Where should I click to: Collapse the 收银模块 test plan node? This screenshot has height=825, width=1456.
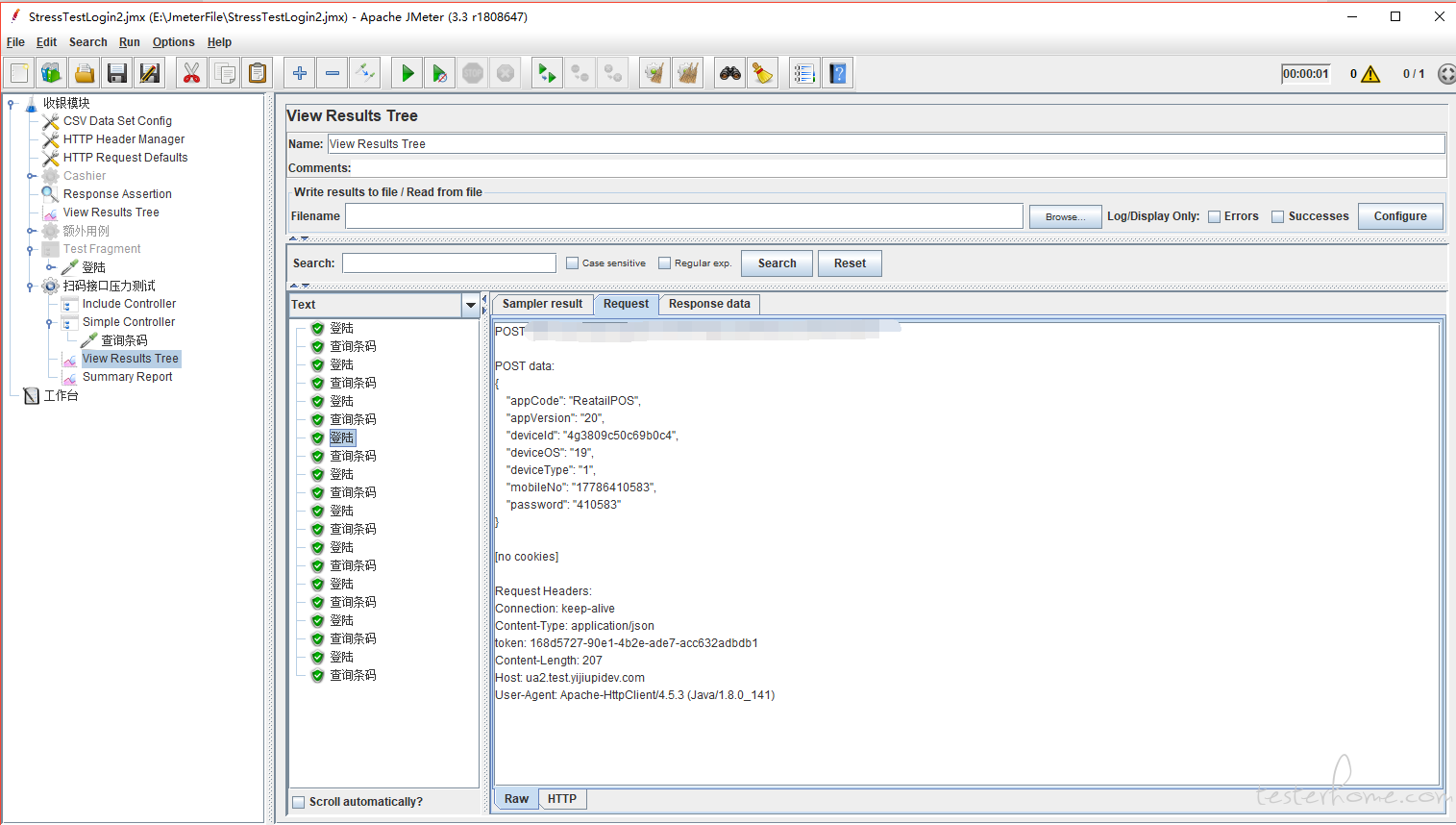coord(11,103)
